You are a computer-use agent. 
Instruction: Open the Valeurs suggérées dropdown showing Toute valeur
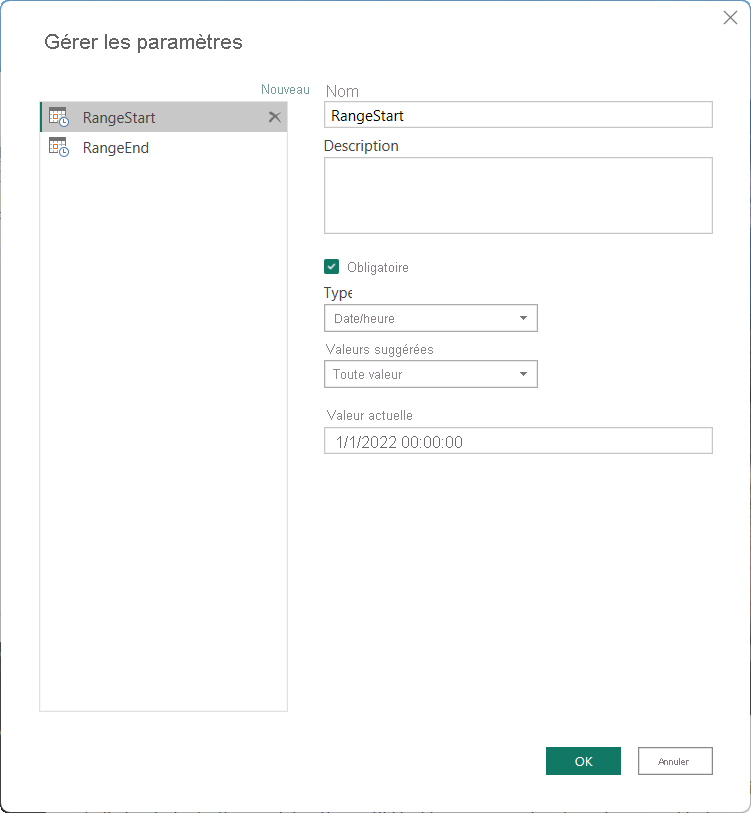tap(430, 374)
